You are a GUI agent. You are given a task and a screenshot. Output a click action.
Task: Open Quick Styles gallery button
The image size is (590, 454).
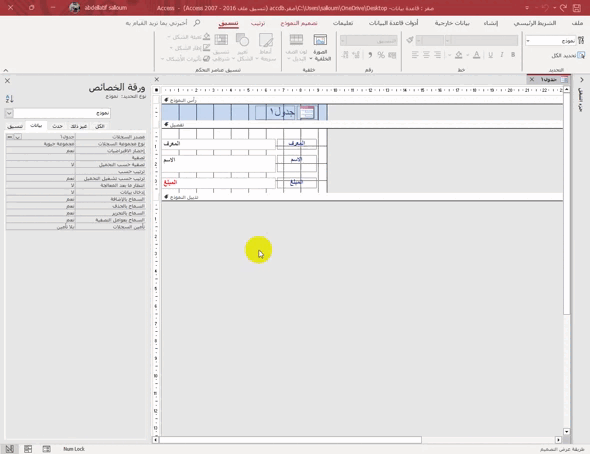[x=266, y=47]
